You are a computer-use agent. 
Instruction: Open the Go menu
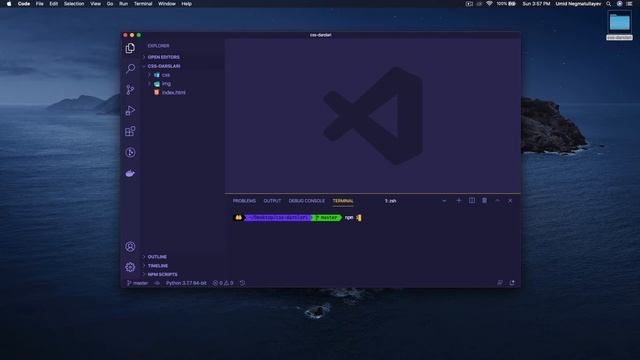click(x=110, y=4)
